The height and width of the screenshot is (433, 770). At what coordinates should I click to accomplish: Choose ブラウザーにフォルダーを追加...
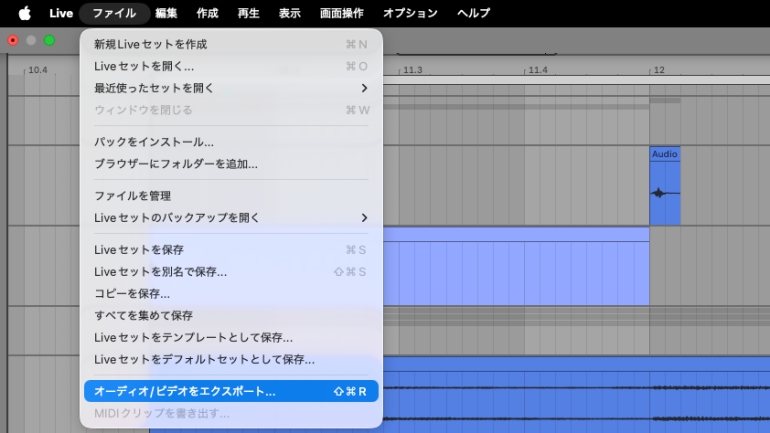(x=231, y=164)
